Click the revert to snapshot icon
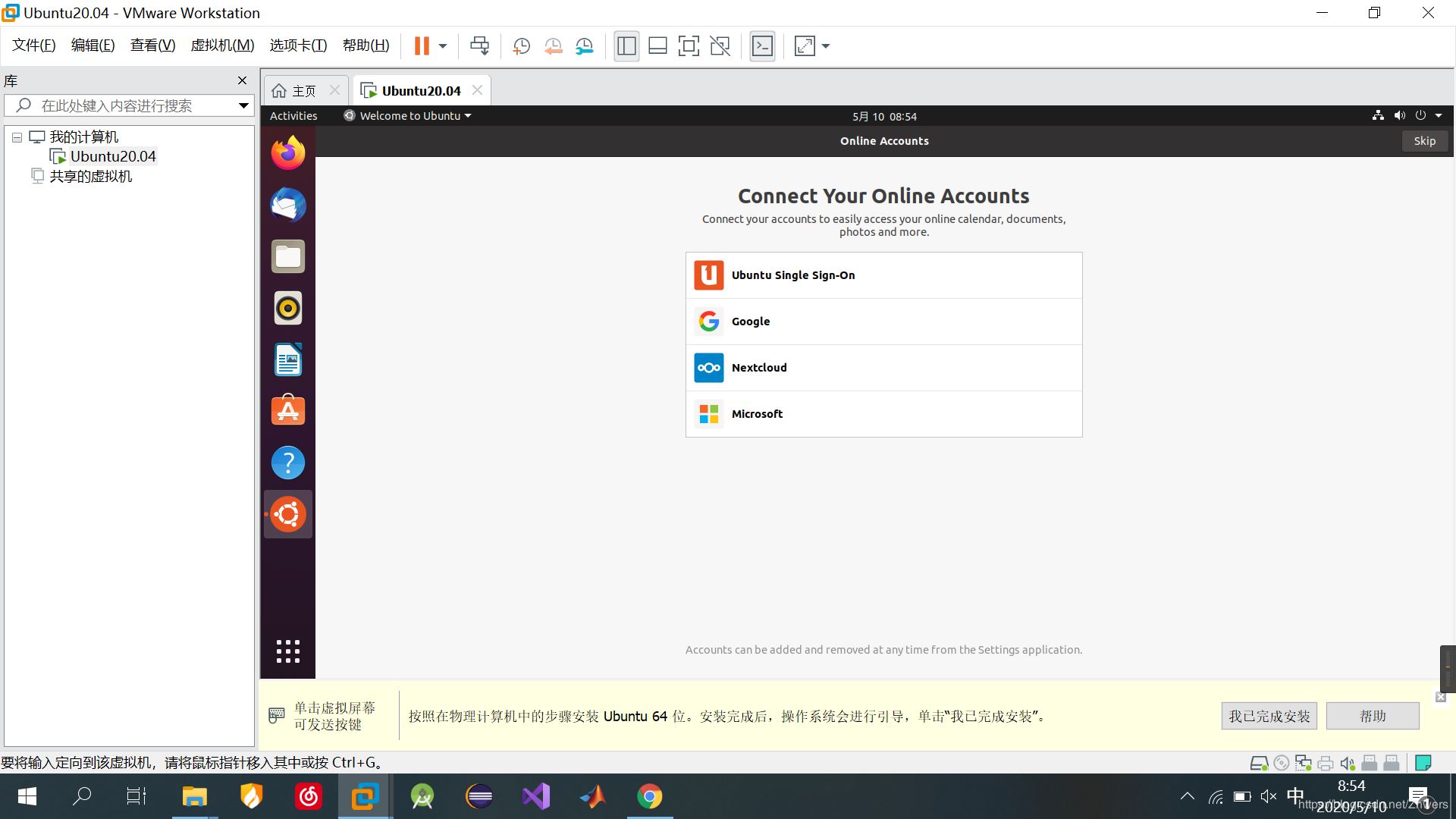 coord(553,46)
